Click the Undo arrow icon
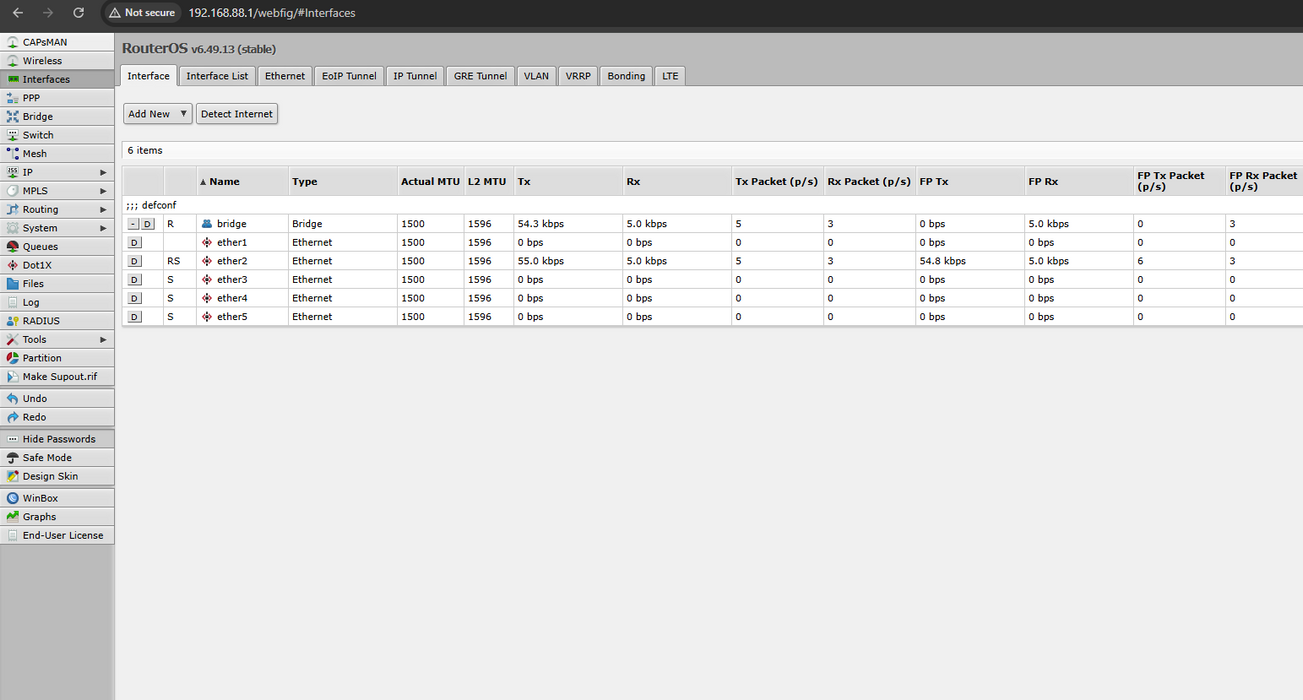The height and width of the screenshot is (700, 1303). pyautogui.click(x=12, y=399)
